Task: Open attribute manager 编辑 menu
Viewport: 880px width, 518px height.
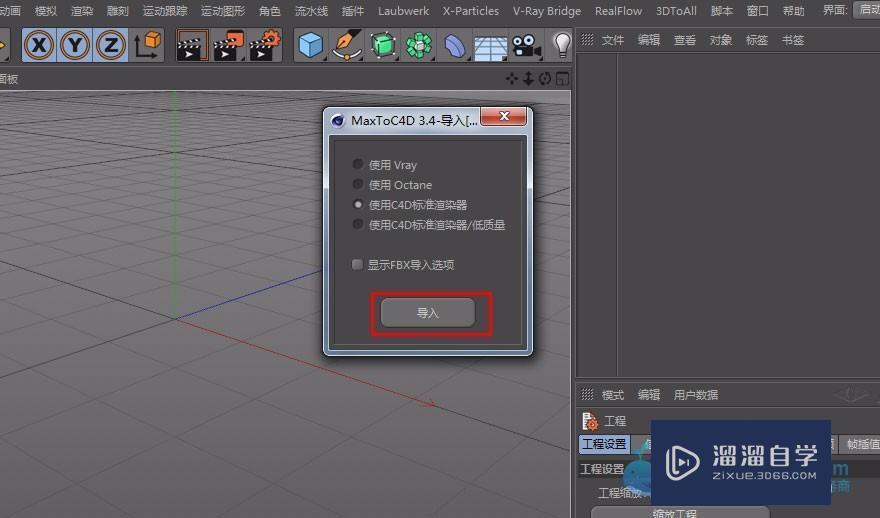Action: (649, 395)
